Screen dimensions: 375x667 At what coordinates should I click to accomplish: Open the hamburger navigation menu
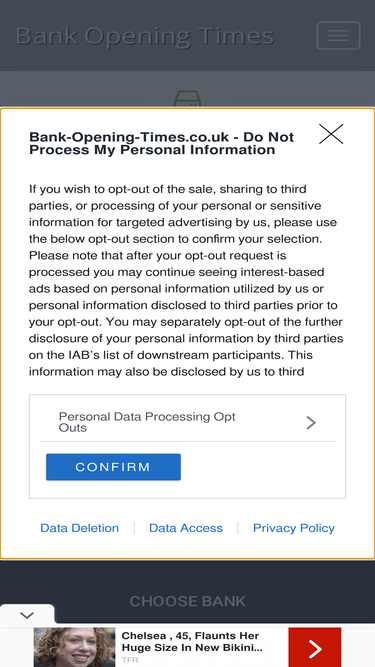pos(338,36)
